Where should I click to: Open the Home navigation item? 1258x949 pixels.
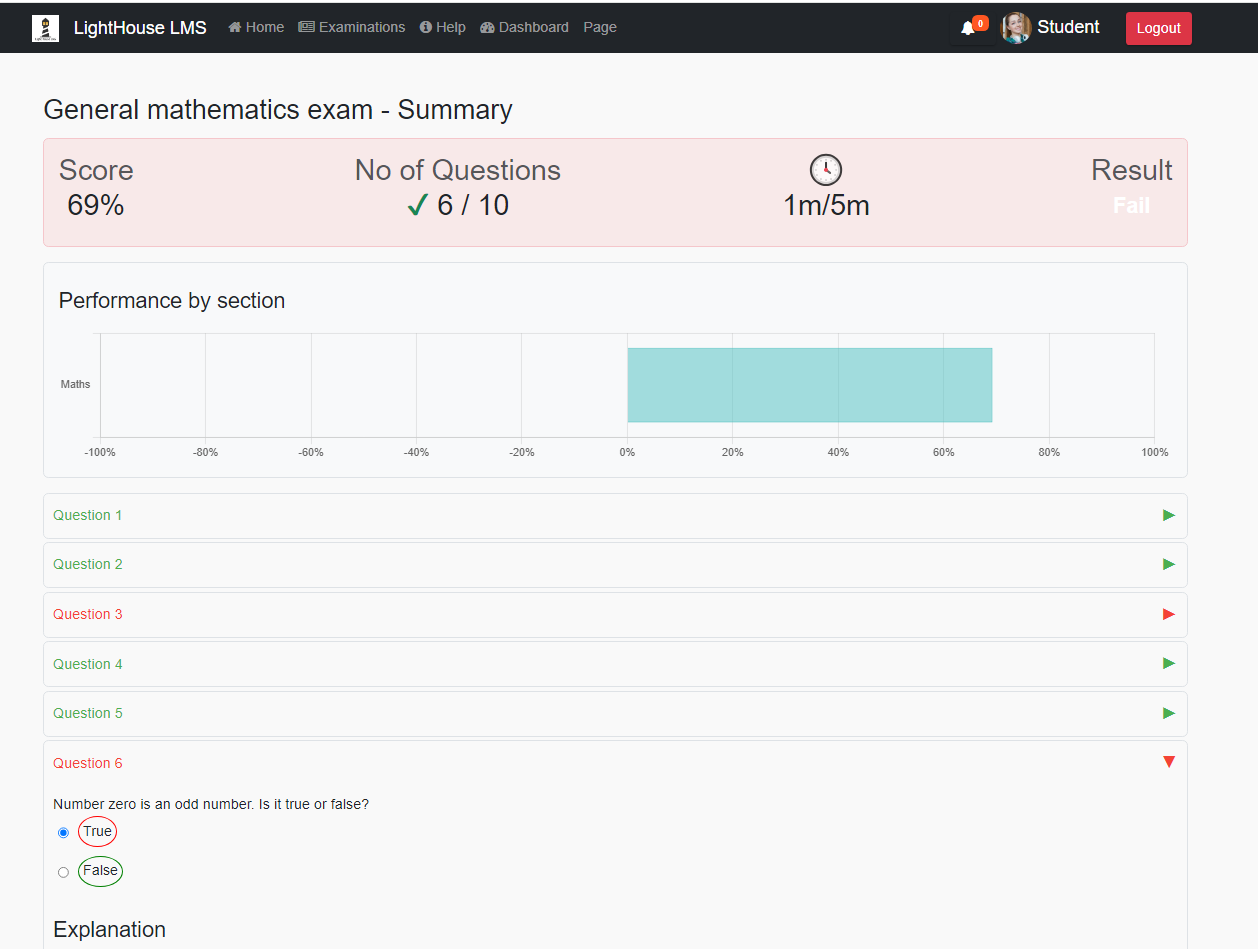[256, 27]
